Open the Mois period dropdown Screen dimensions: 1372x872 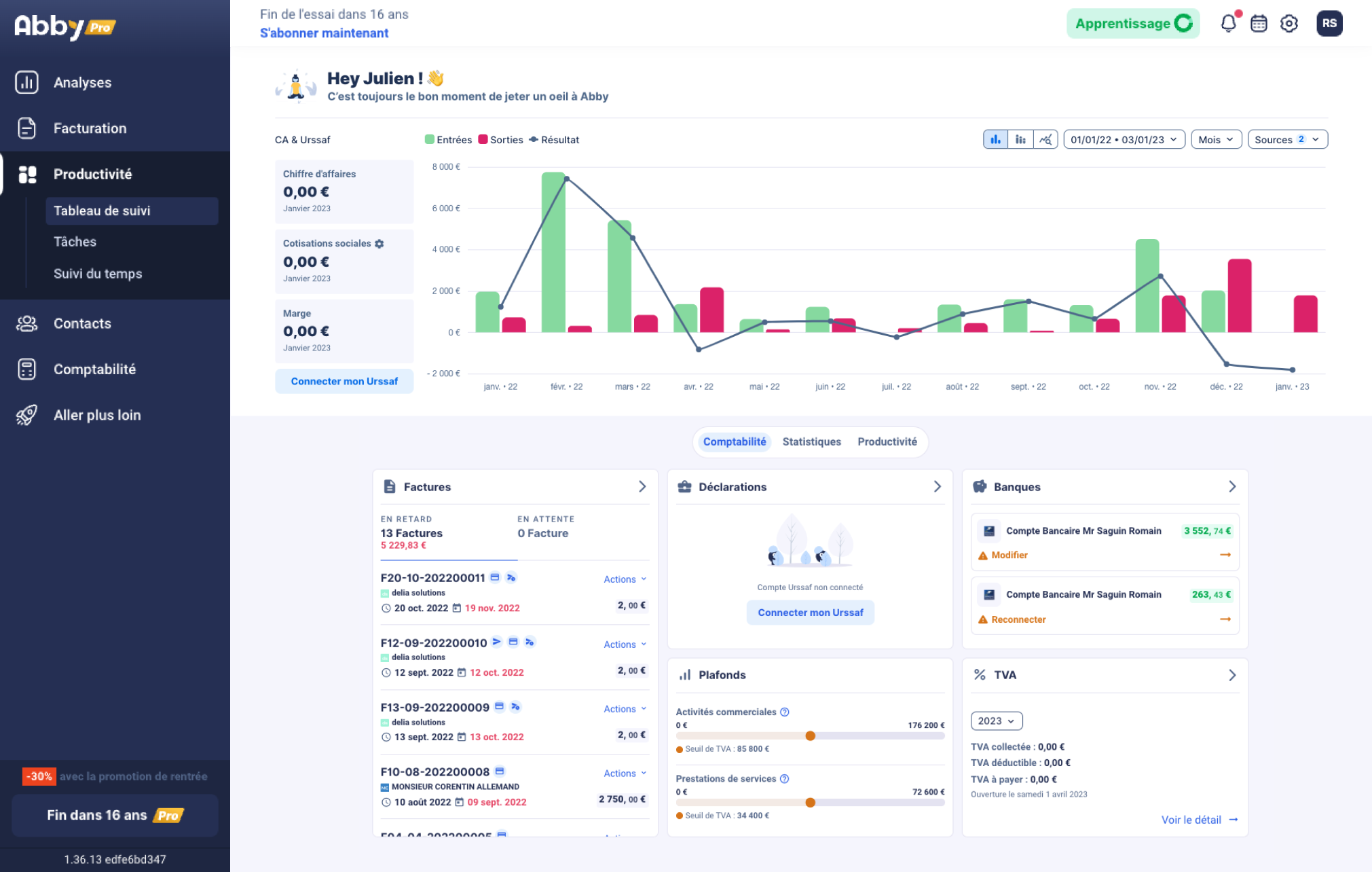pyautogui.click(x=1215, y=139)
